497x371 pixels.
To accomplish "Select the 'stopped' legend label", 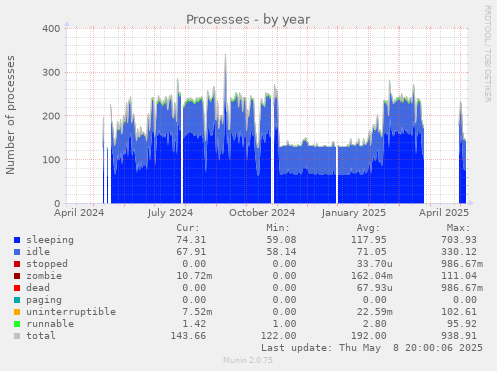I will point(47,264).
